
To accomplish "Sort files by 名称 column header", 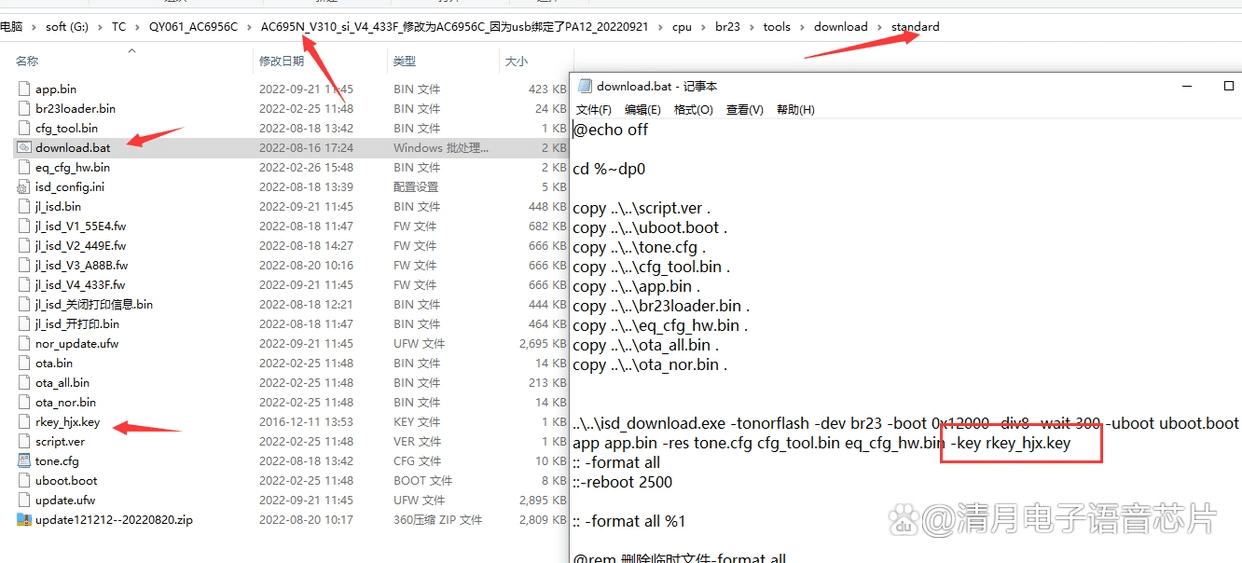I will [x=27, y=61].
